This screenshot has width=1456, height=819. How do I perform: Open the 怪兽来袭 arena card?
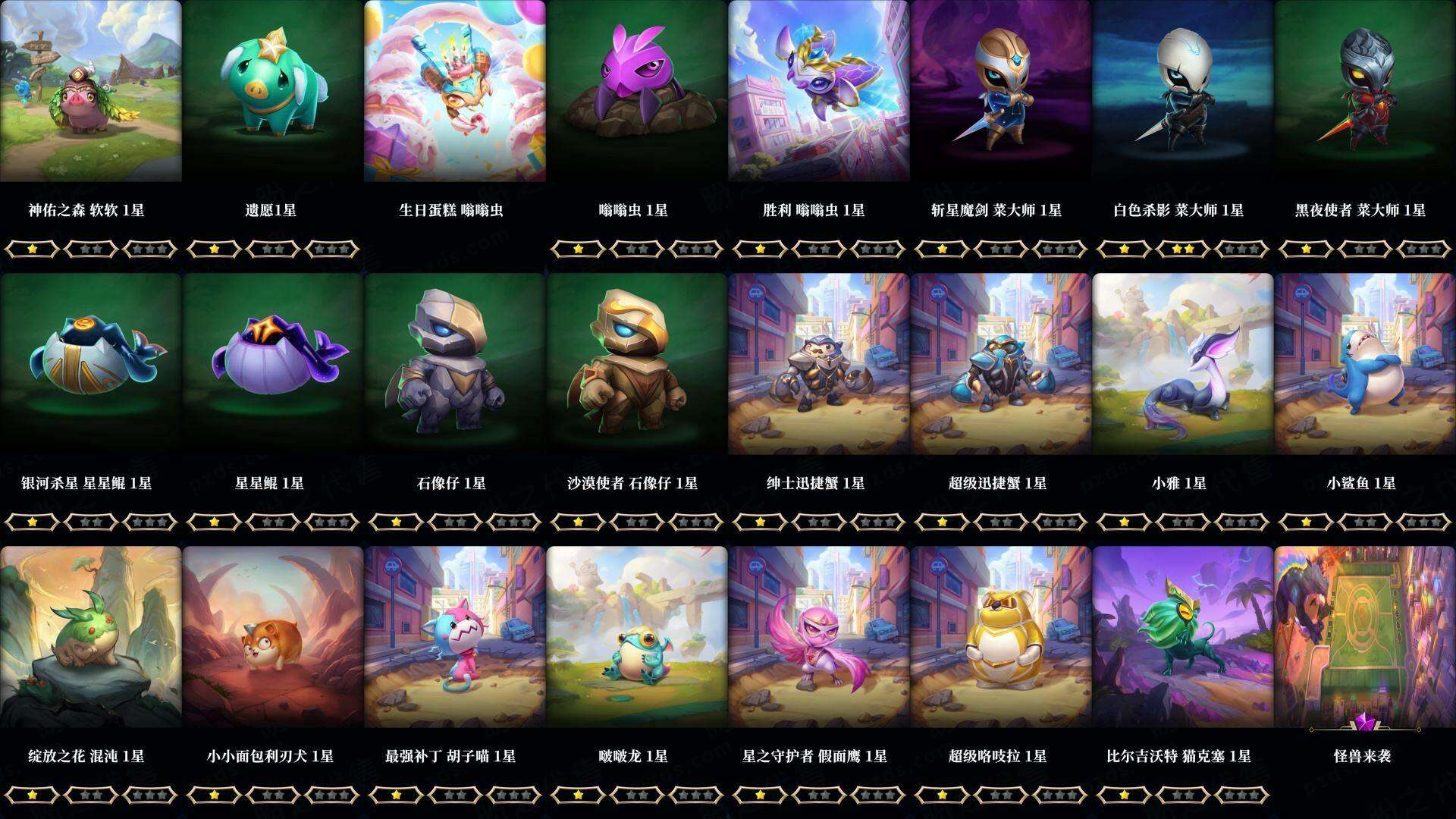click(1365, 637)
